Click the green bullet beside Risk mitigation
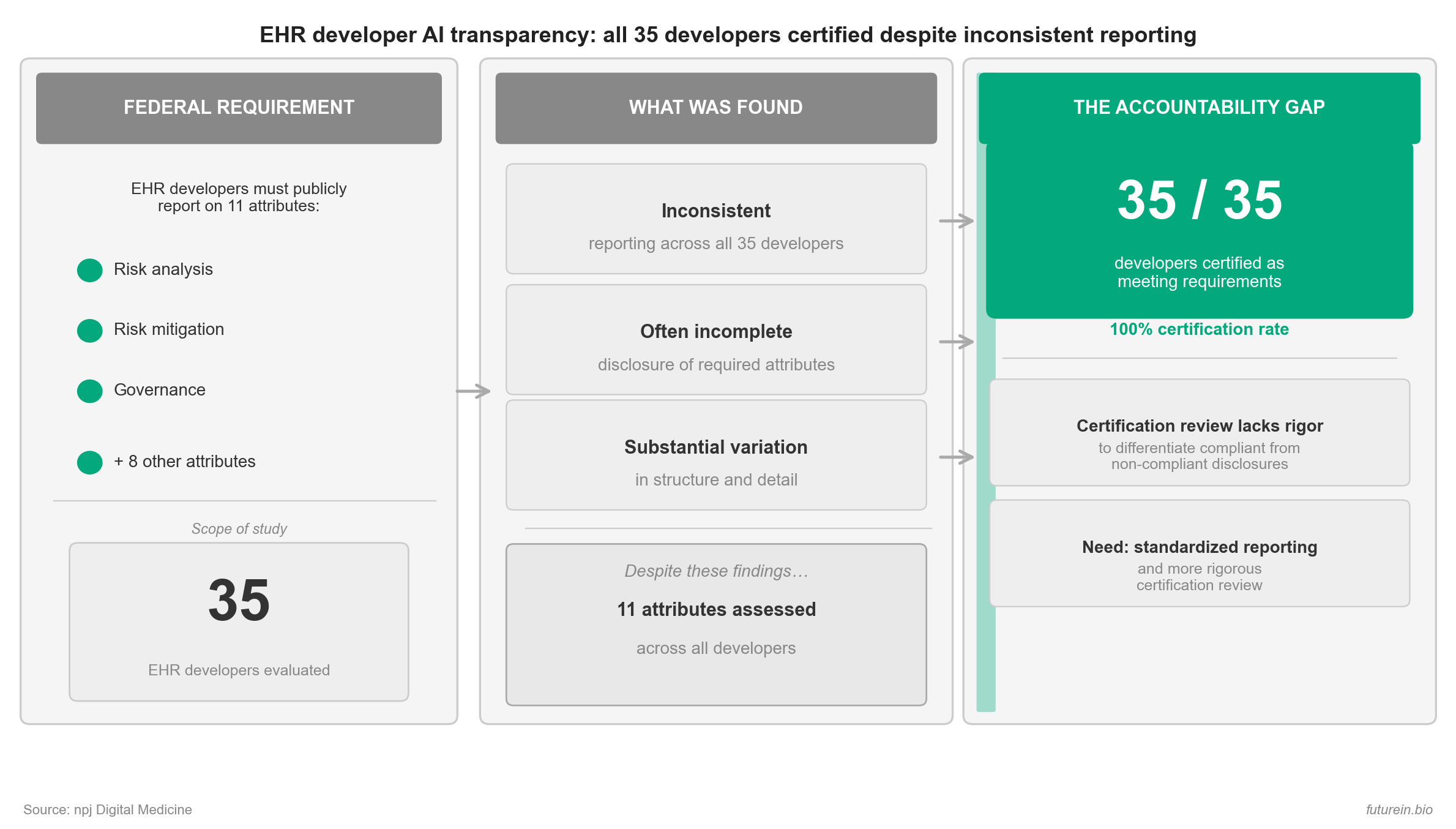The image size is (1456, 829). [89, 331]
